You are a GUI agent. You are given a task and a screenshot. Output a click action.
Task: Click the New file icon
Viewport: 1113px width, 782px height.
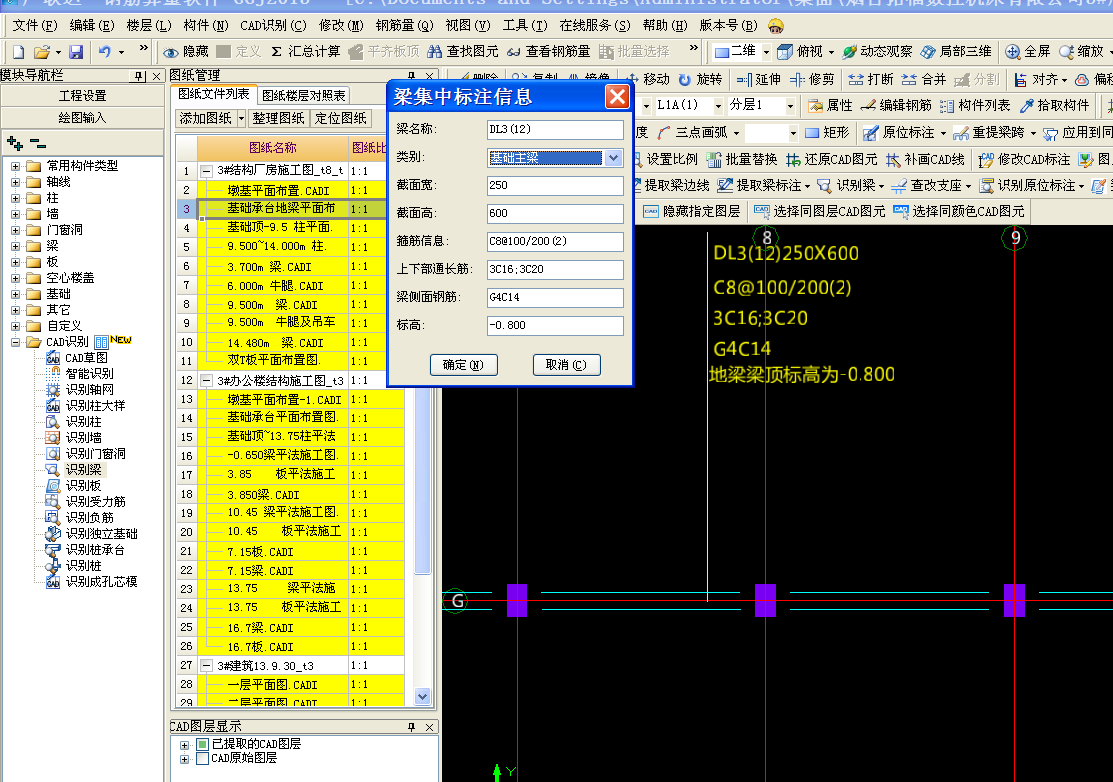click(19, 52)
